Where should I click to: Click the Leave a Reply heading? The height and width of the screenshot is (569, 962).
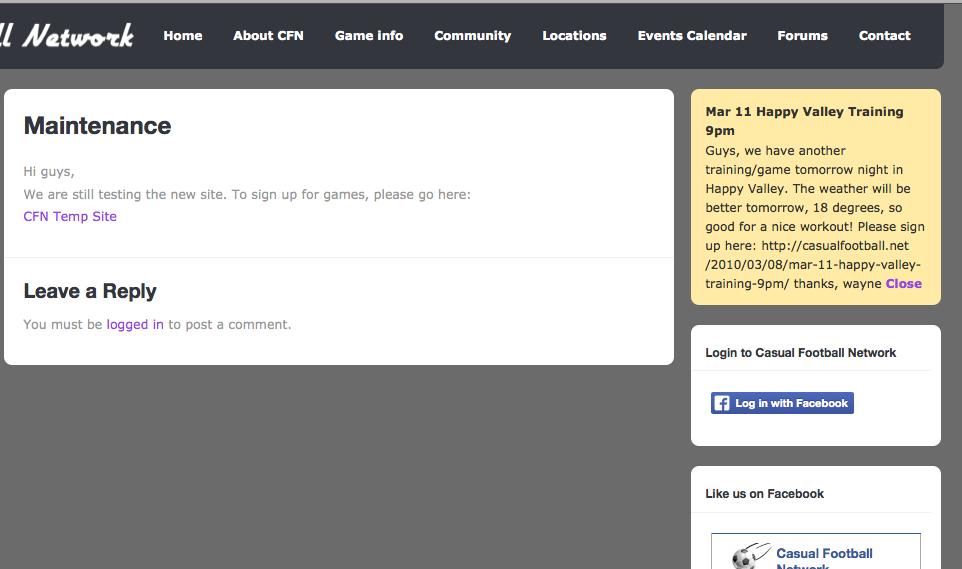tap(90, 291)
